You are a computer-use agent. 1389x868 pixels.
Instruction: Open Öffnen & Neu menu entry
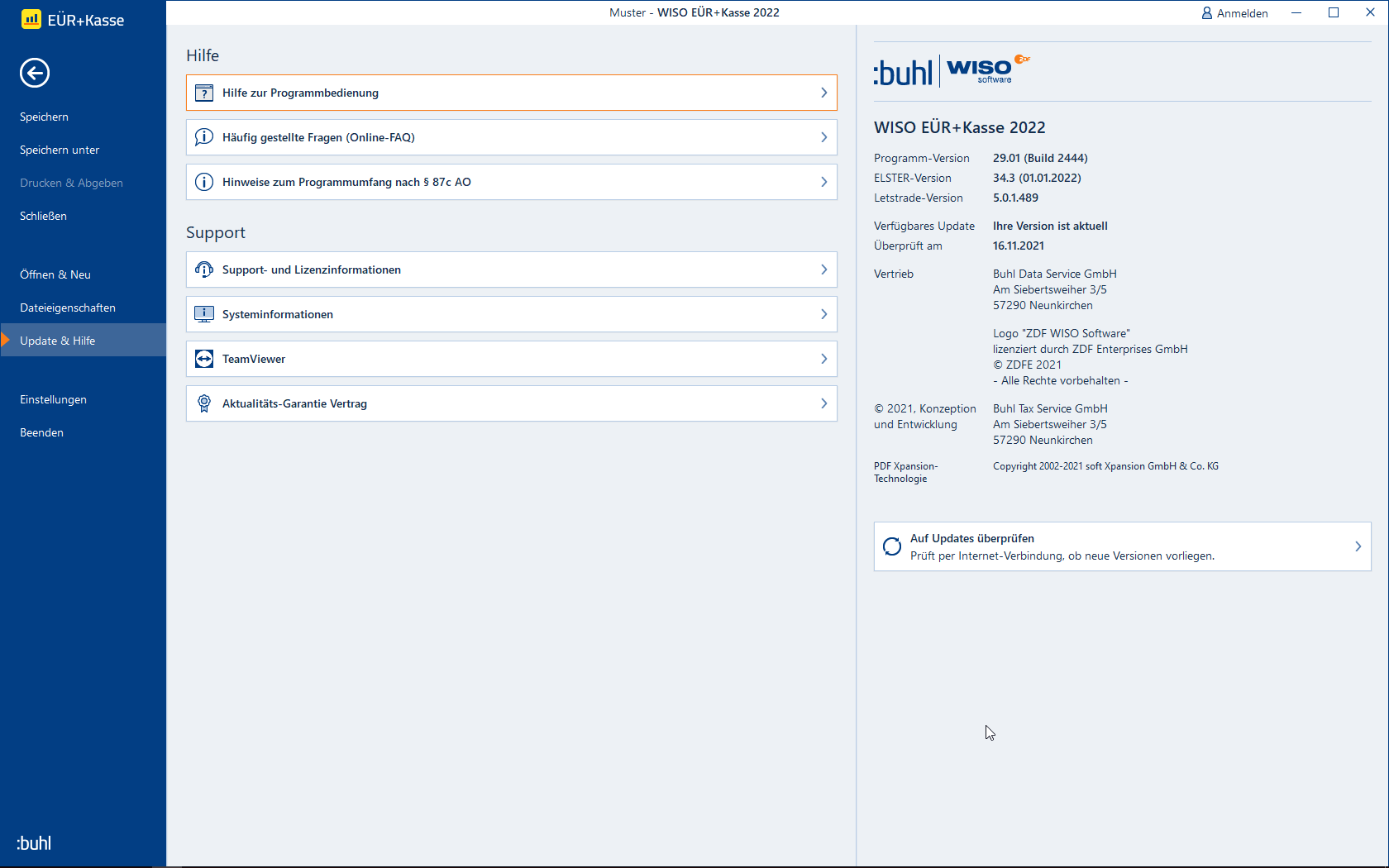click(x=83, y=274)
